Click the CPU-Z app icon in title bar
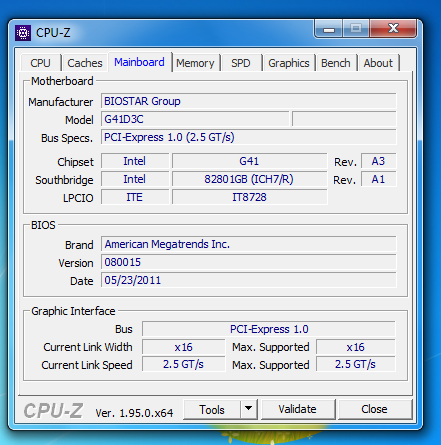This screenshot has width=441, height=445. 23,33
